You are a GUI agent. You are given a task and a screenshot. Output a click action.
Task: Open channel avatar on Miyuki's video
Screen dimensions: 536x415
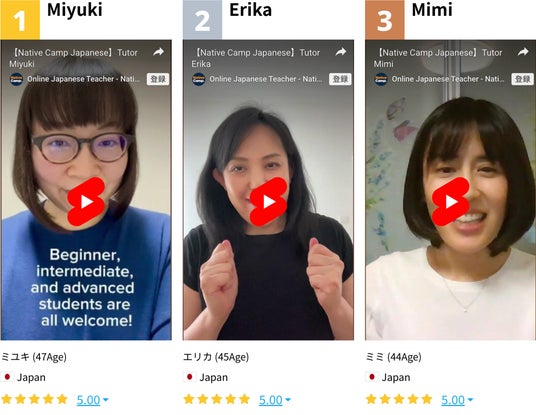[x=16, y=79]
